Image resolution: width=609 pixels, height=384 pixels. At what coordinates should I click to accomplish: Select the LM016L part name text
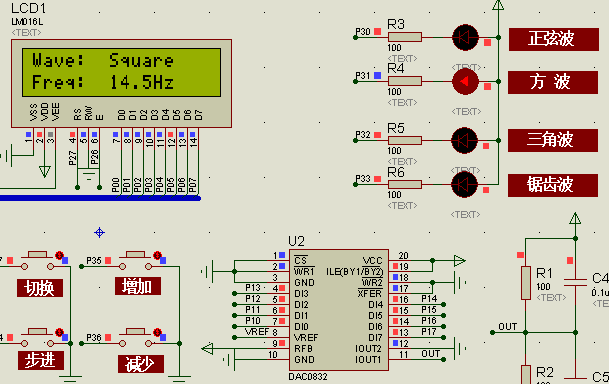27,22
